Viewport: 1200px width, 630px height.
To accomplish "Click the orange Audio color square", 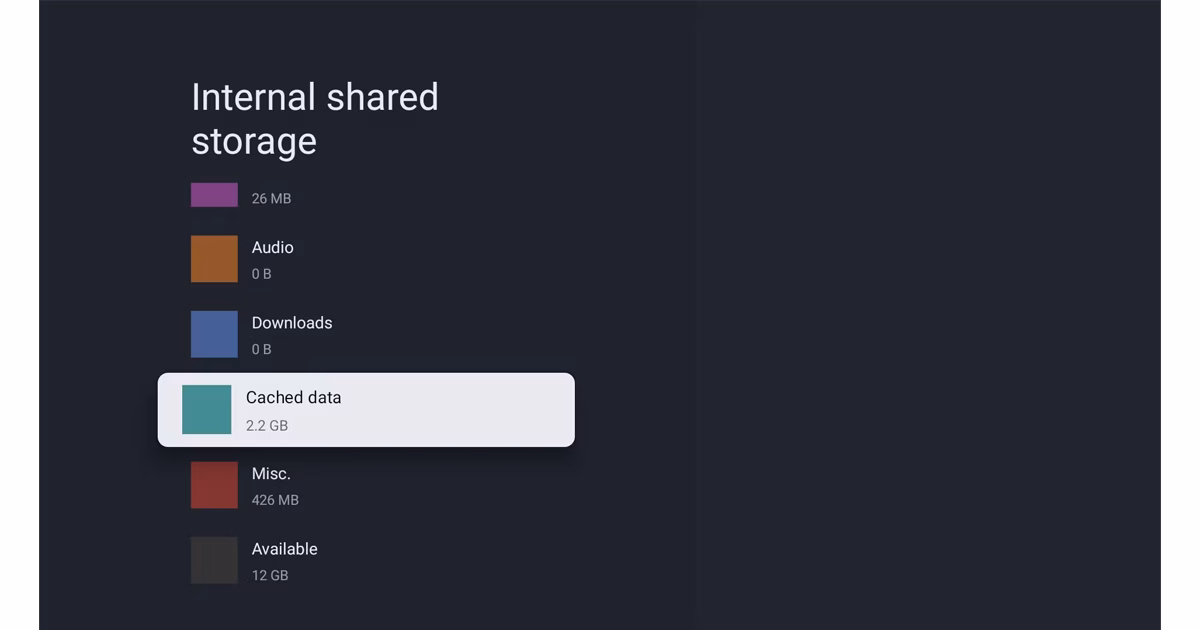I will [214, 259].
